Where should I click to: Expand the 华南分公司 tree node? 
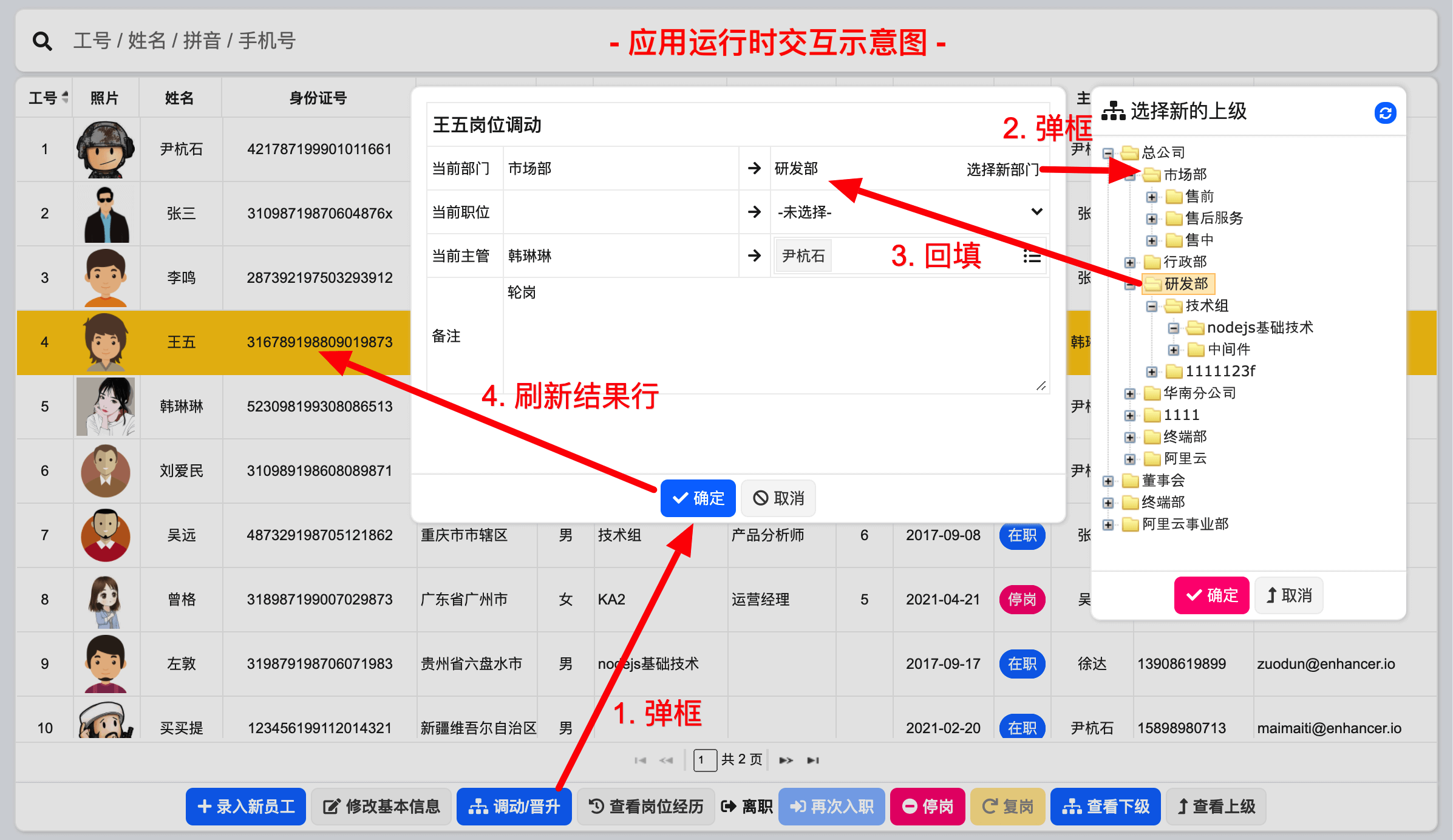click(1129, 393)
